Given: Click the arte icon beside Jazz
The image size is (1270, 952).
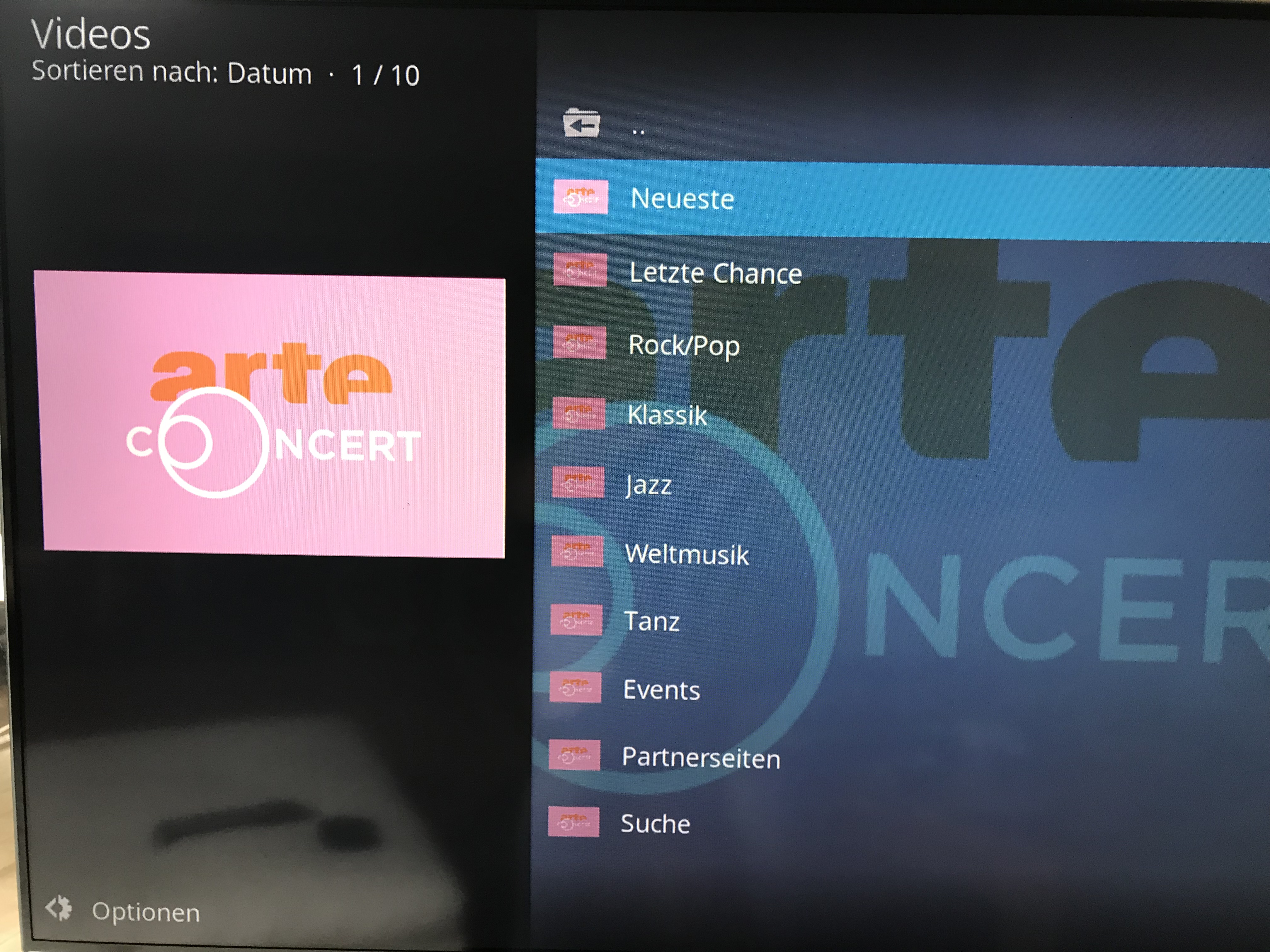Looking at the screenshot, I should pos(578,482).
